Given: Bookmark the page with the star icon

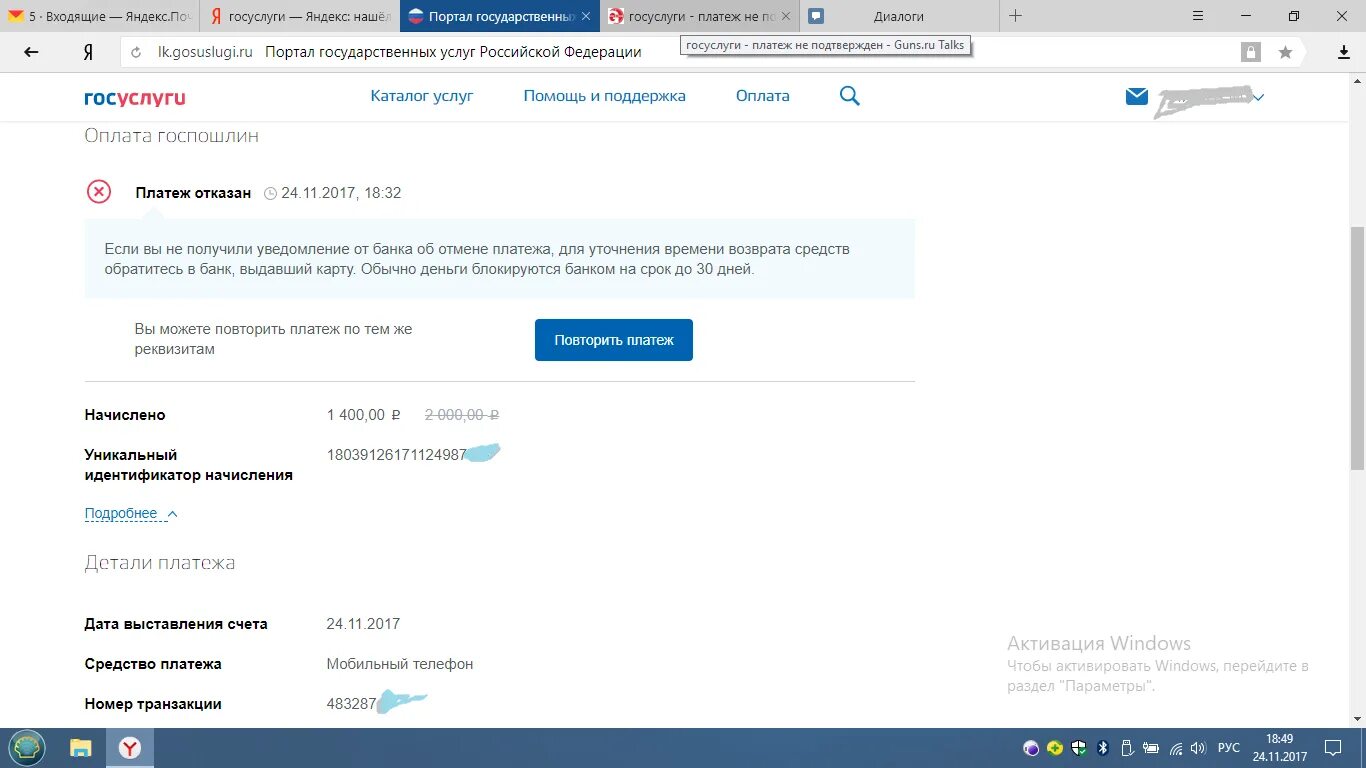Looking at the screenshot, I should 1285,52.
